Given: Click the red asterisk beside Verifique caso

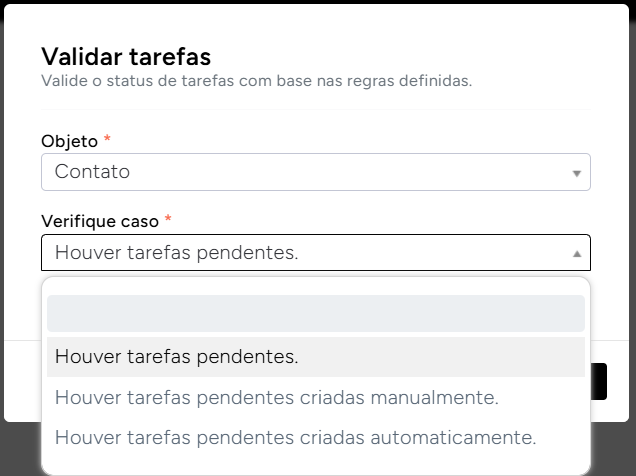Looking at the screenshot, I should [x=168, y=219].
